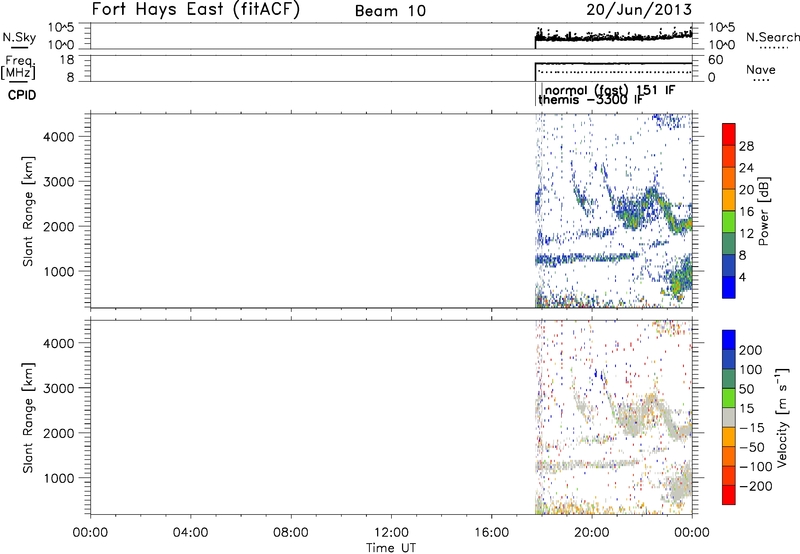Viewport: 800px width, 554px height.
Task: Select the 8–12 dB teal Power segment
Action: tap(729, 244)
